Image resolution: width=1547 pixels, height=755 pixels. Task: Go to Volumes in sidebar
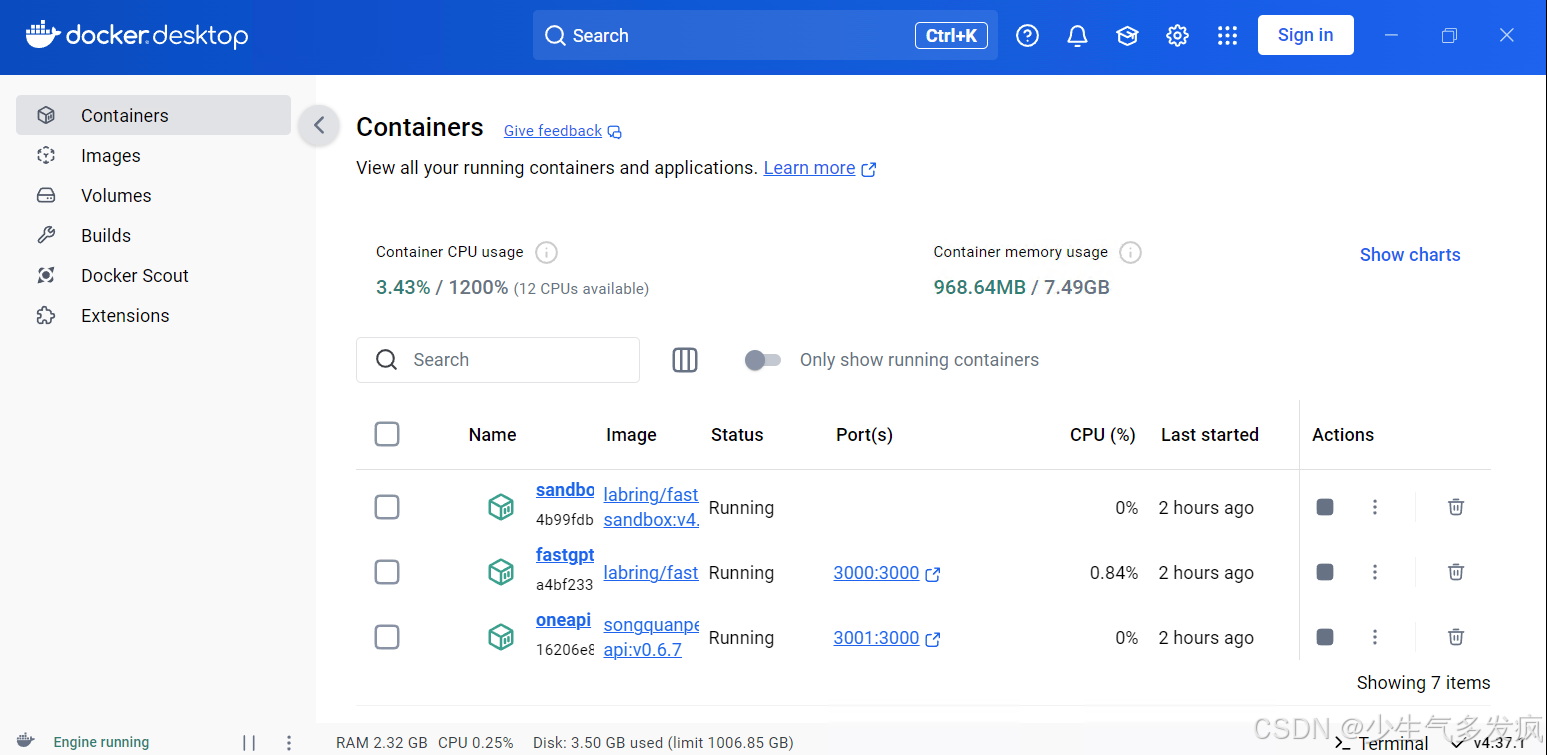[153, 195]
